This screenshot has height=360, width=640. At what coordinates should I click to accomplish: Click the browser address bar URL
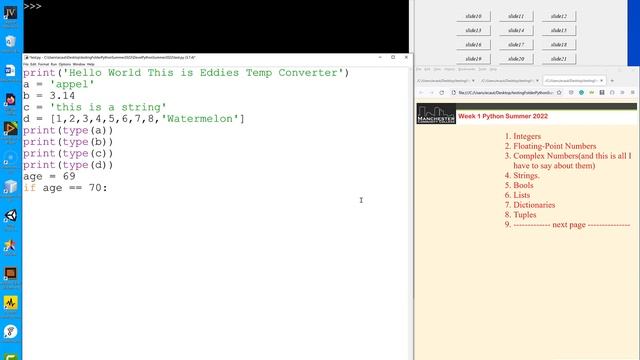pyautogui.click(x=505, y=93)
